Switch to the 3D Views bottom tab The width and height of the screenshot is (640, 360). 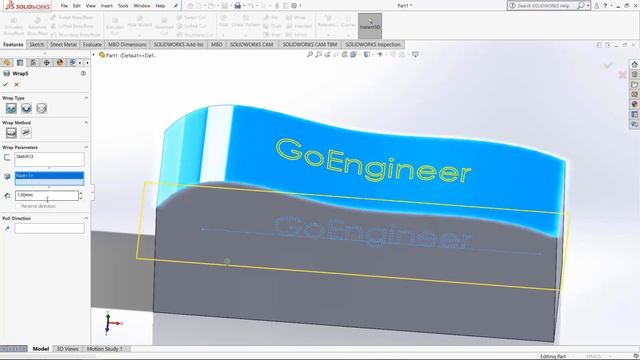pos(67,349)
